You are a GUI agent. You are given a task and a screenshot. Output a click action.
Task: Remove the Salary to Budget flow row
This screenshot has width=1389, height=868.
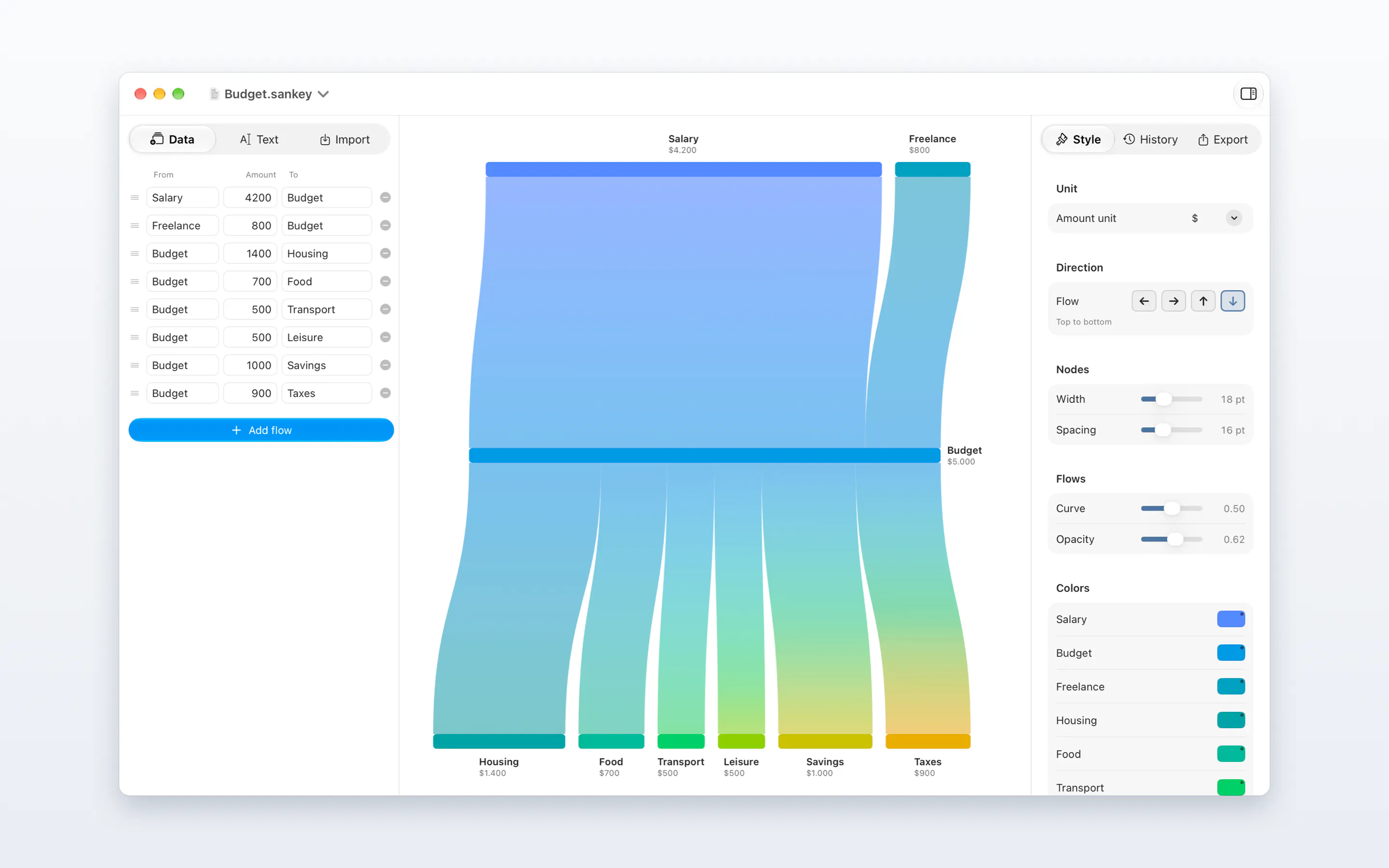pyautogui.click(x=386, y=198)
